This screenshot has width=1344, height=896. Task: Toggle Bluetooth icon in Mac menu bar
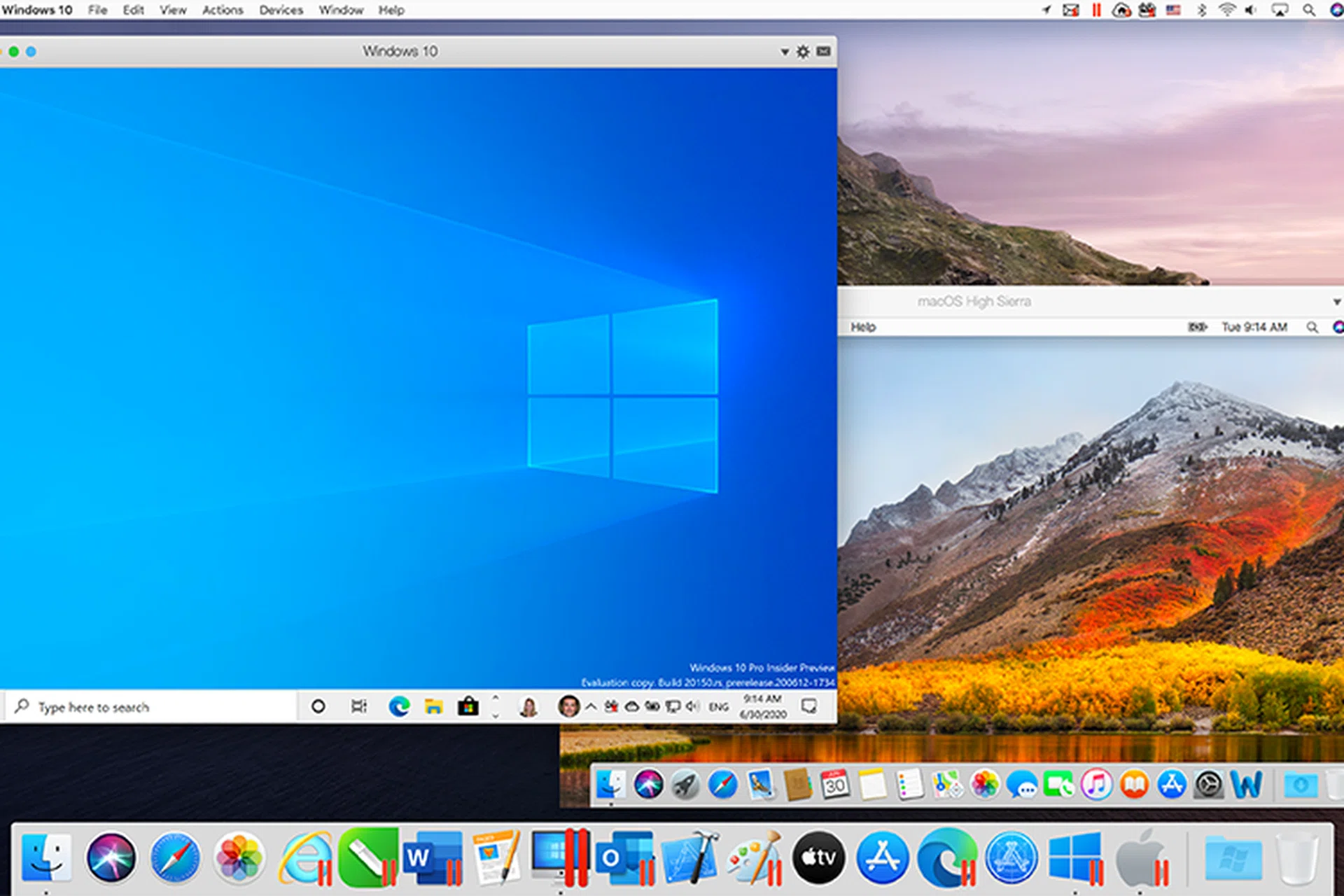coord(1201,10)
